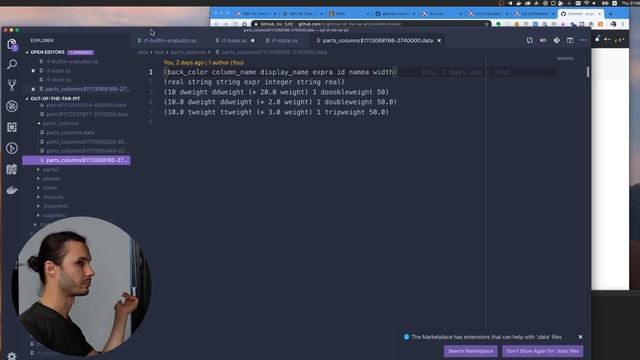Viewport: 640px width, 360px height.
Task: Open the parts file ending 2070000.data
Action: [x=85, y=114]
